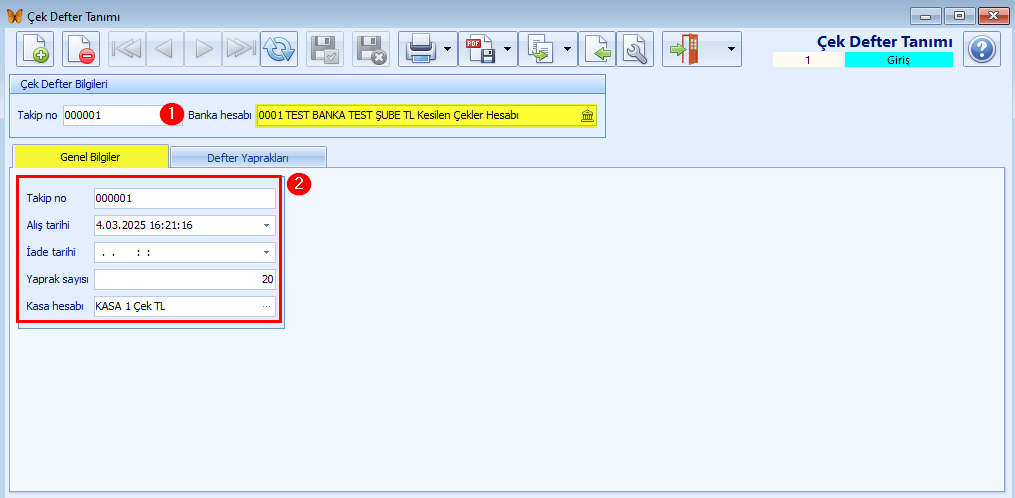
Task: Click the Kasa hesabı ellipsis browse button
Action: click(x=266, y=306)
